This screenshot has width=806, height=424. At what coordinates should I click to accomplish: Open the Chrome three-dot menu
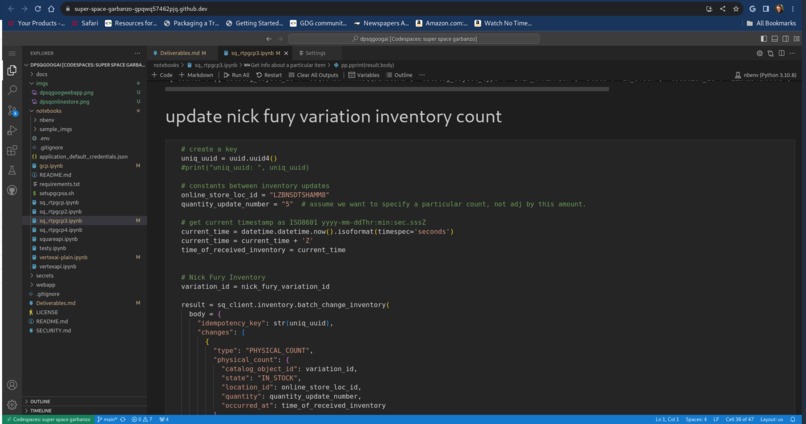(793, 9)
